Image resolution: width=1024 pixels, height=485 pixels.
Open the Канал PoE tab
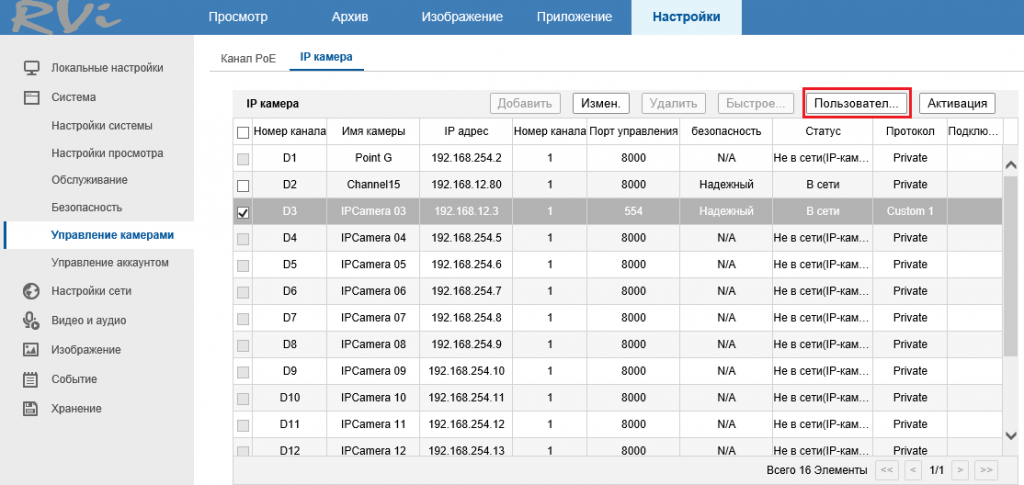point(248,58)
